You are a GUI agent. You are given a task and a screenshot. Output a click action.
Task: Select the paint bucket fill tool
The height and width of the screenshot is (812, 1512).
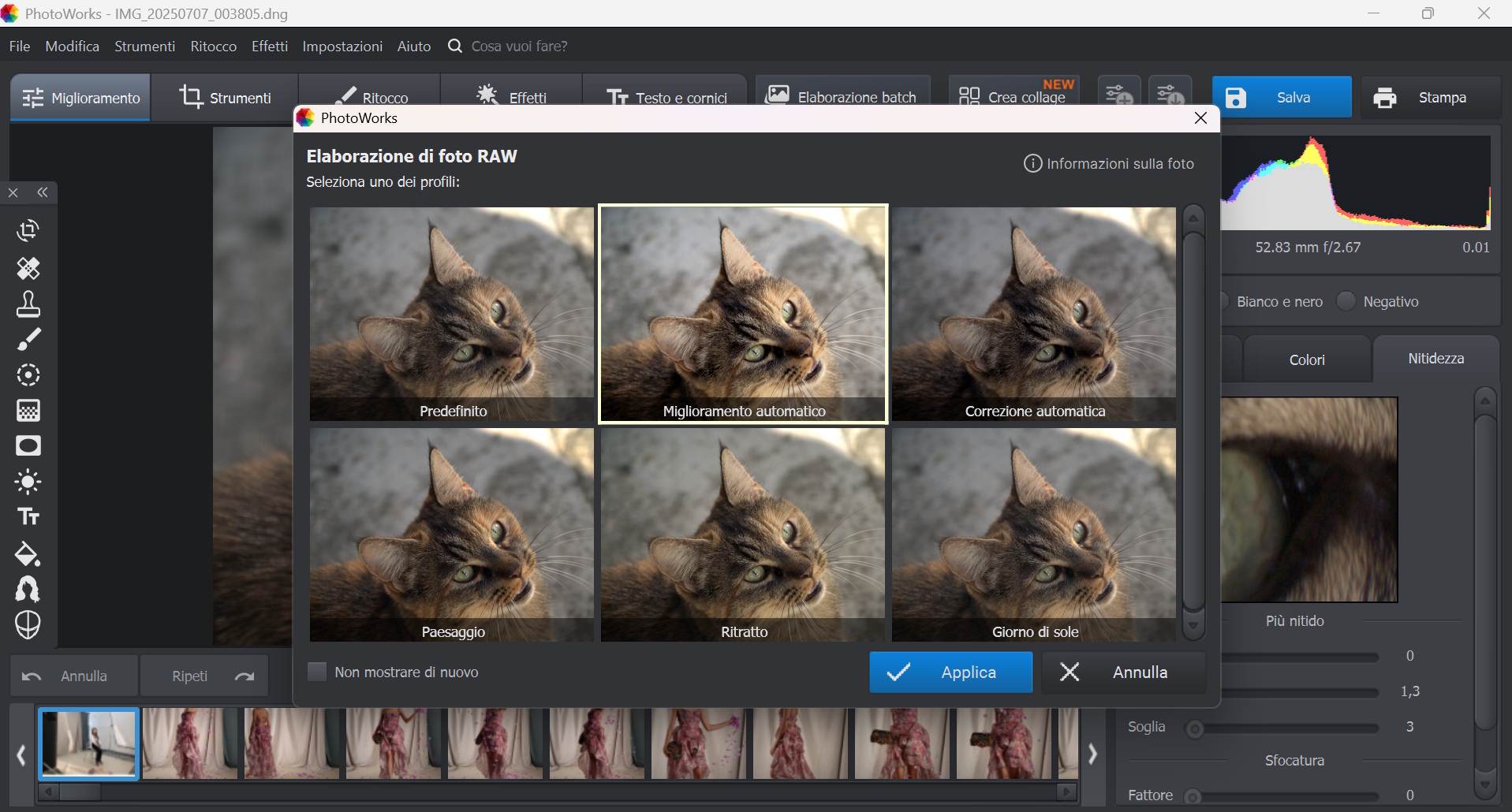pyautogui.click(x=28, y=554)
